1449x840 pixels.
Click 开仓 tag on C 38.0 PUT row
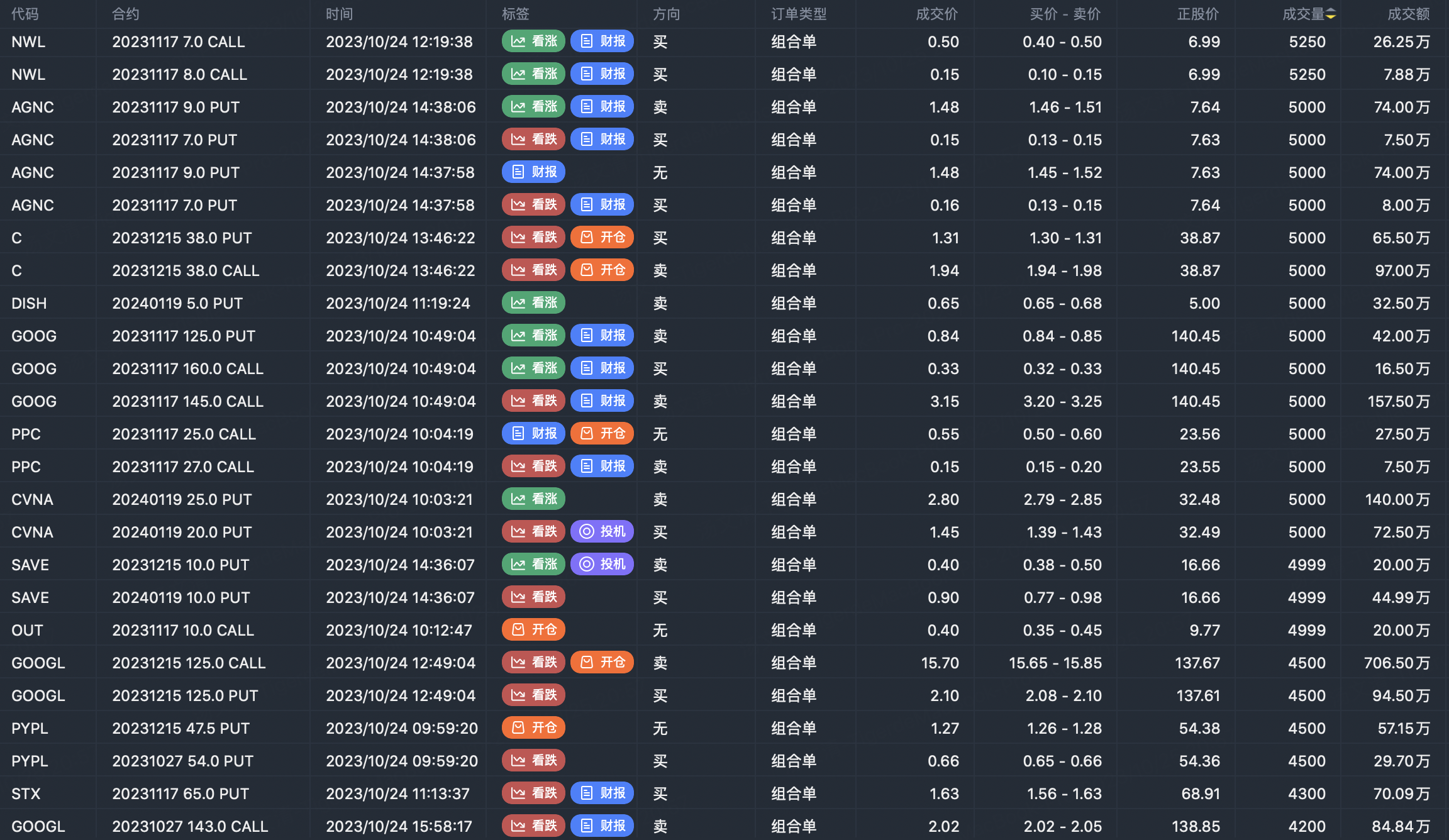click(602, 238)
